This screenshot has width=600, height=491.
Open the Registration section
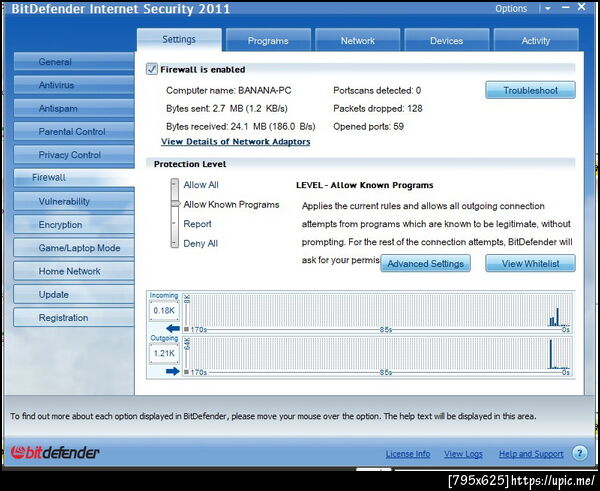click(74, 317)
